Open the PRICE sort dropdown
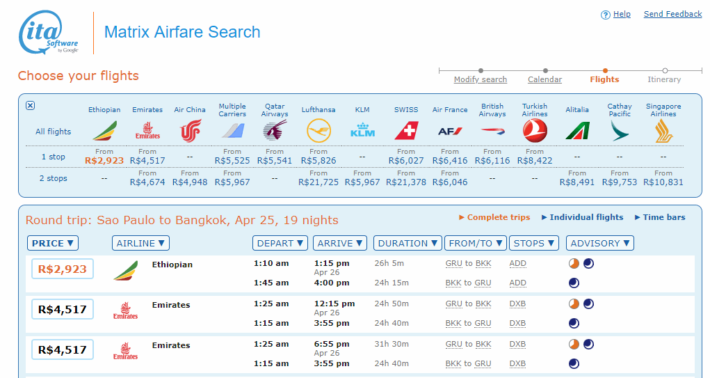The image size is (710, 378). pyautogui.click(x=53, y=243)
